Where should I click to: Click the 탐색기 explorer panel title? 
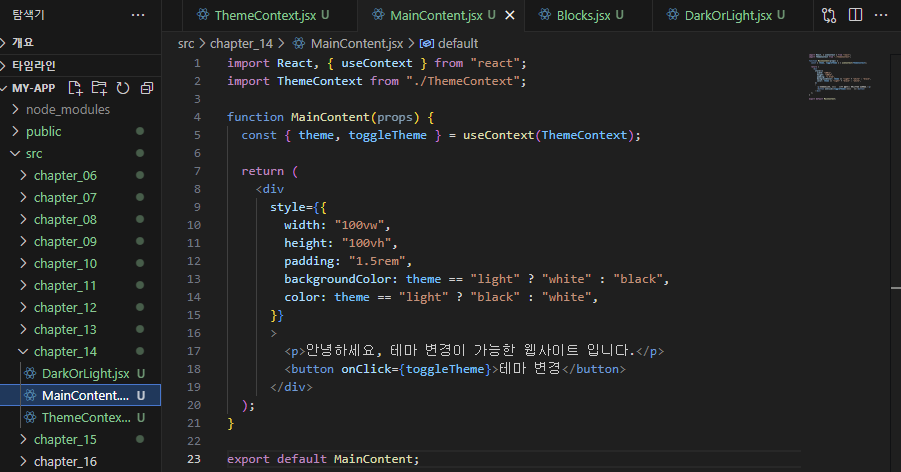tap(28, 15)
